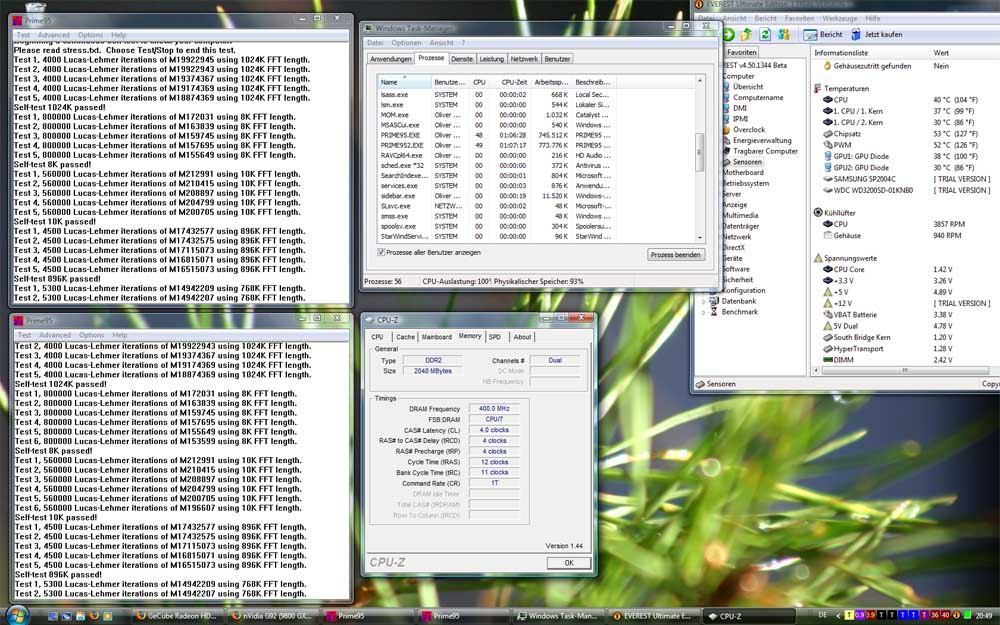Sort processes by the Name column header
The image size is (1000, 625).
(x=404, y=82)
